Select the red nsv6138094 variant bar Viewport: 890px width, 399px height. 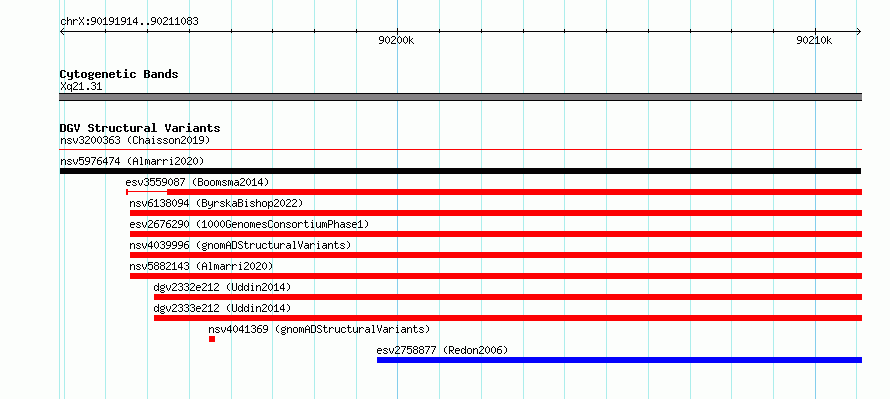click(x=496, y=213)
